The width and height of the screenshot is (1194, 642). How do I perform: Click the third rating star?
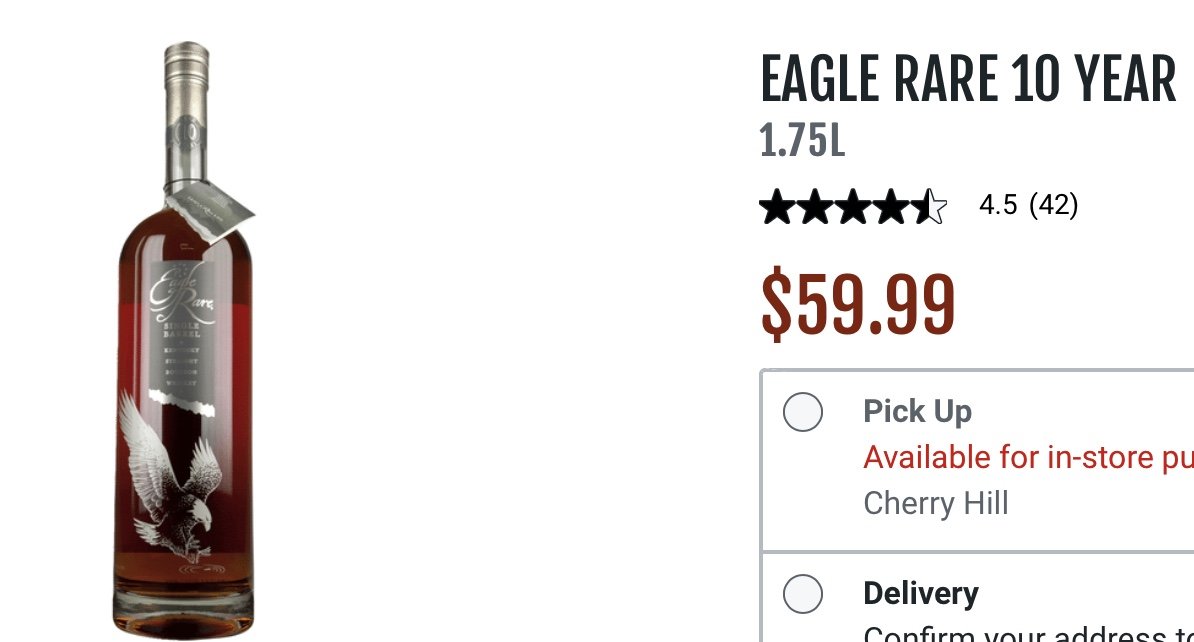pyautogui.click(x=853, y=207)
